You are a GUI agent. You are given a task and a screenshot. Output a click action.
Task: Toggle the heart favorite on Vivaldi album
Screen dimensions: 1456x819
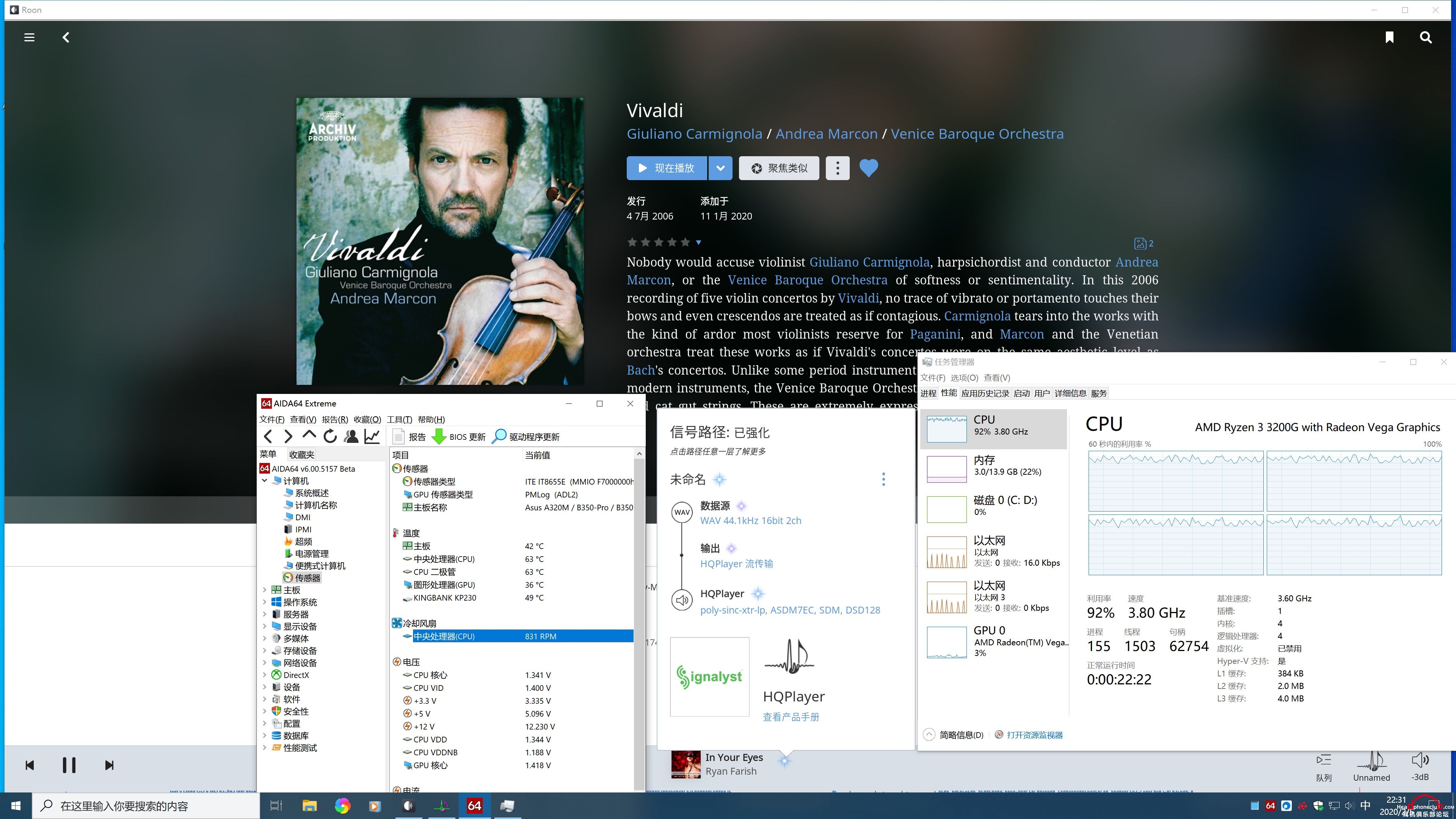tap(869, 168)
